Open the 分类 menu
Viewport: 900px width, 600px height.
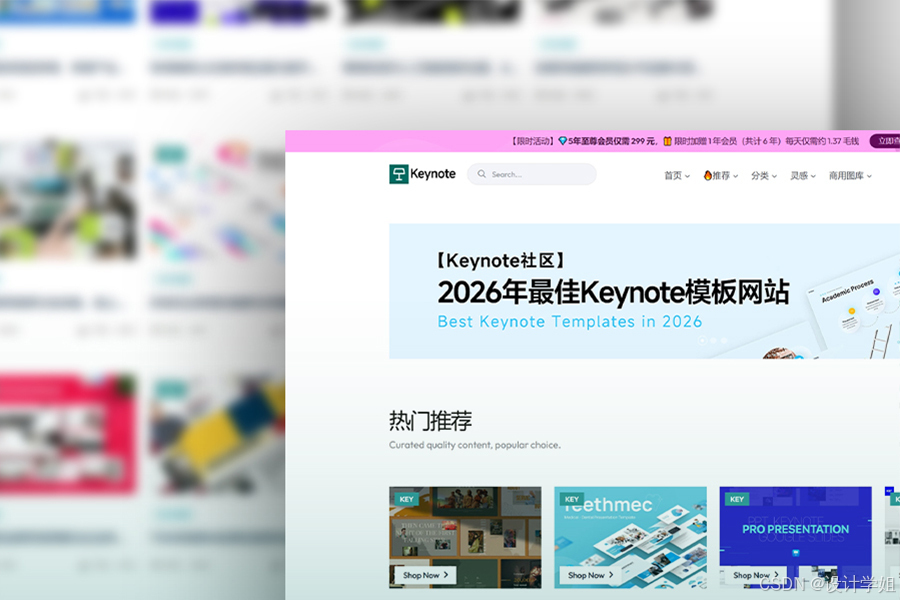point(764,176)
